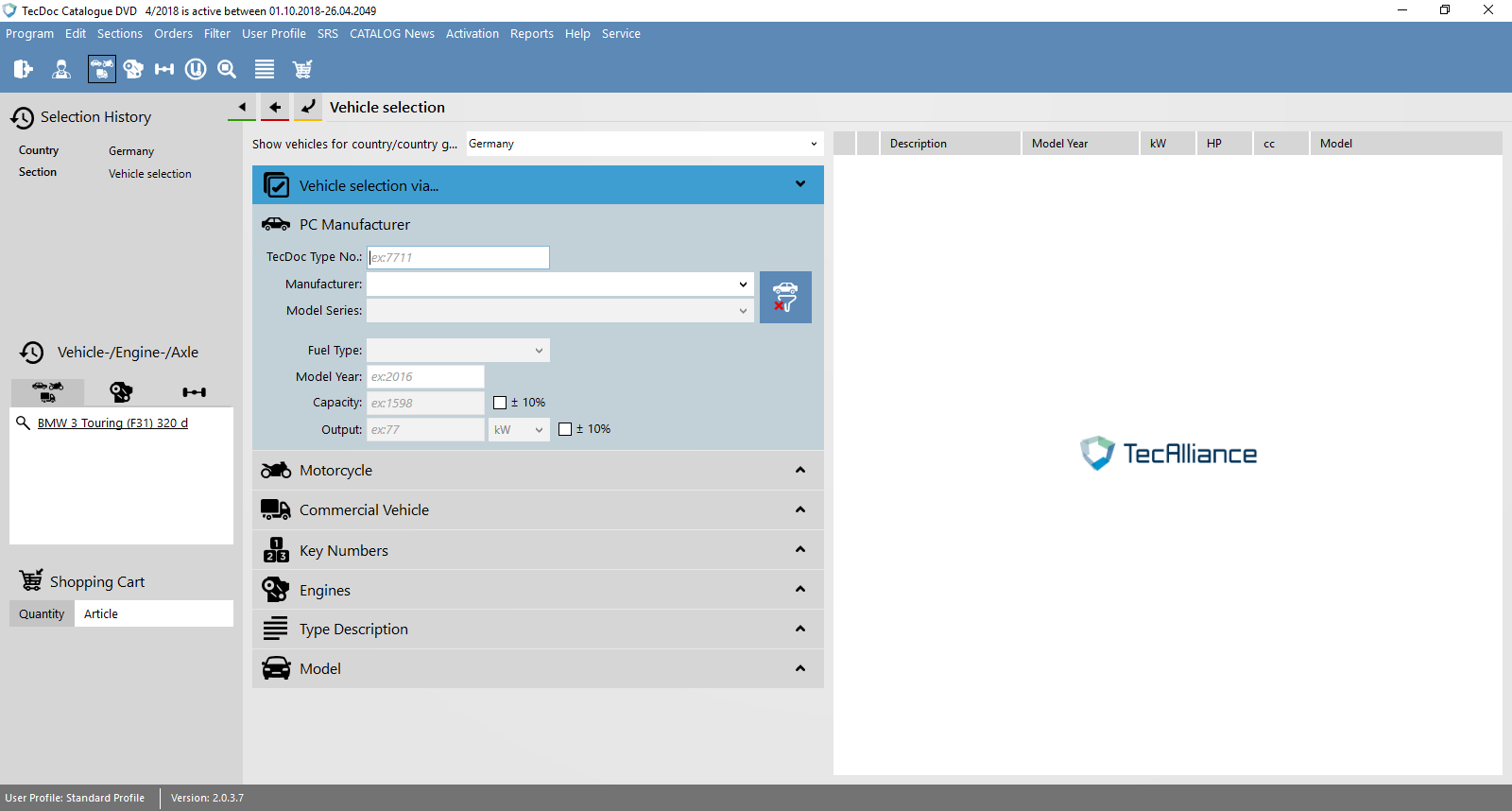Click the Key Numbers 123 icon
This screenshot has width=1512, height=811.
tap(276, 550)
